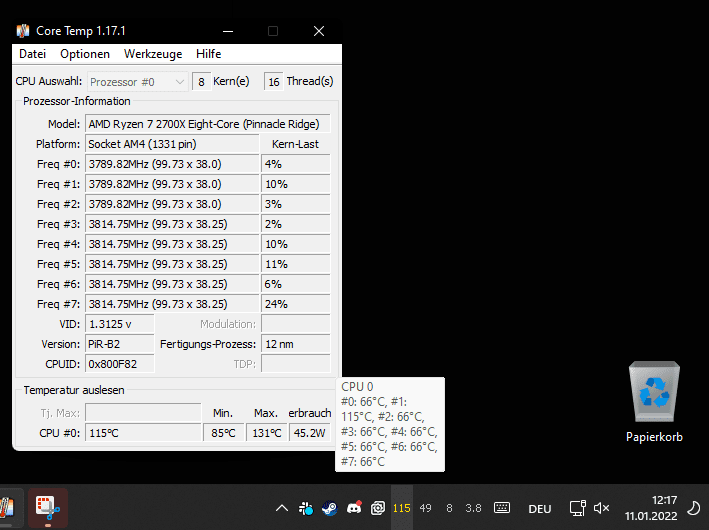Click the Kern-Last column header
Viewport: 709px width, 530px height.
click(295, 144)
